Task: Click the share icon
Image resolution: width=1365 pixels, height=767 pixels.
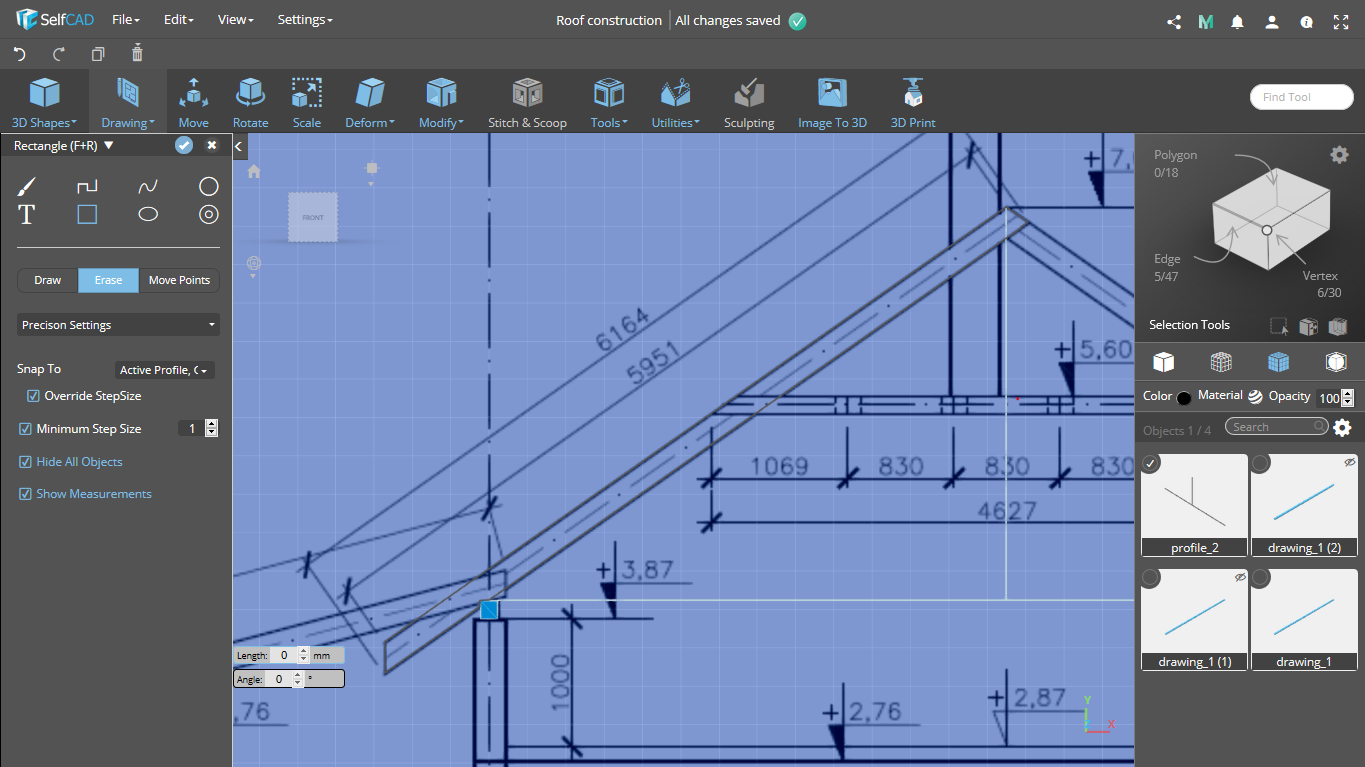Action: click(x=1174, y=21)
